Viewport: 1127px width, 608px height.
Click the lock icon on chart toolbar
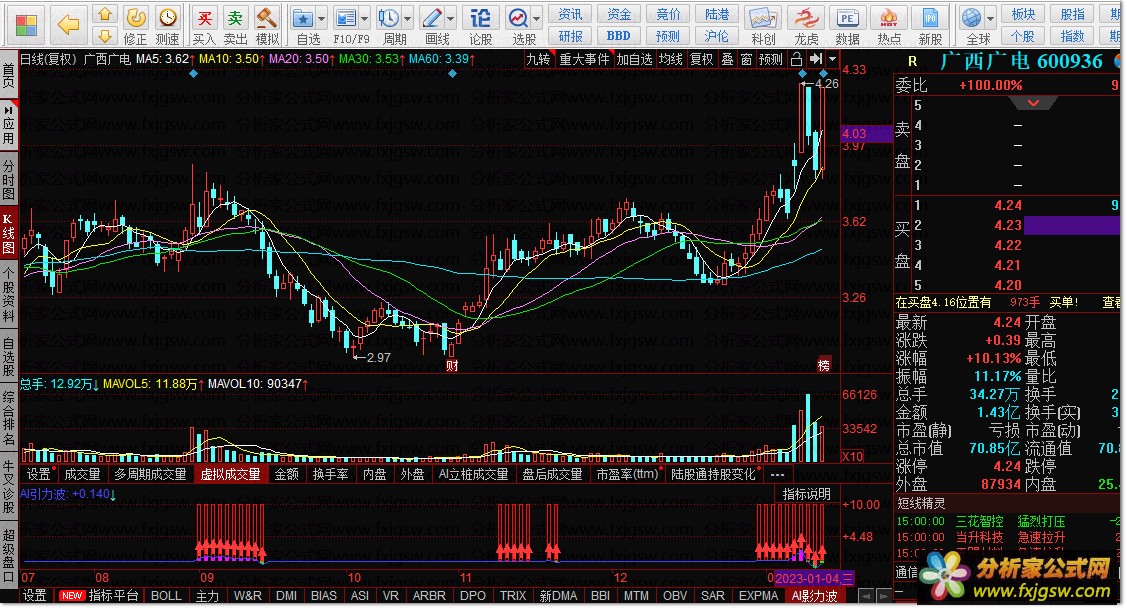[796, 59]
